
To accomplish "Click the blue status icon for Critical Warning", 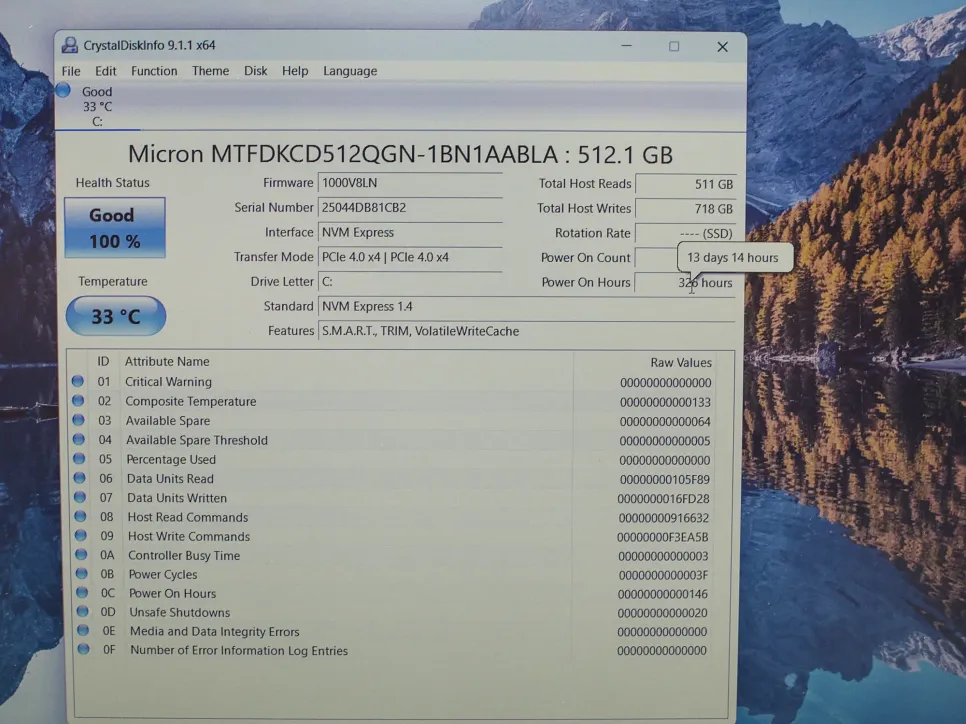I will pyautogui.click(x=77, y=381).
